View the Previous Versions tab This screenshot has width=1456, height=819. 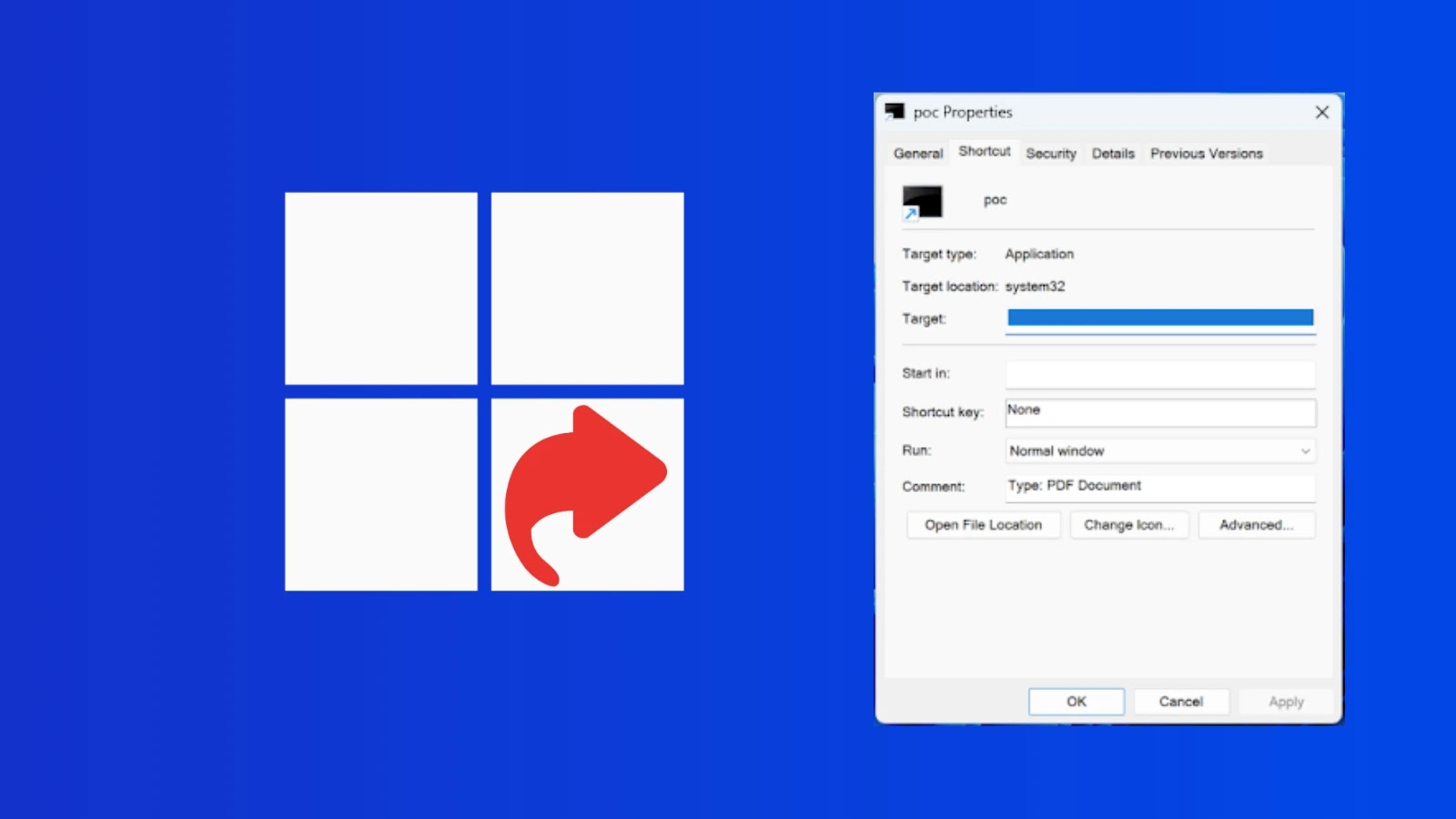tap(1206, 153)
